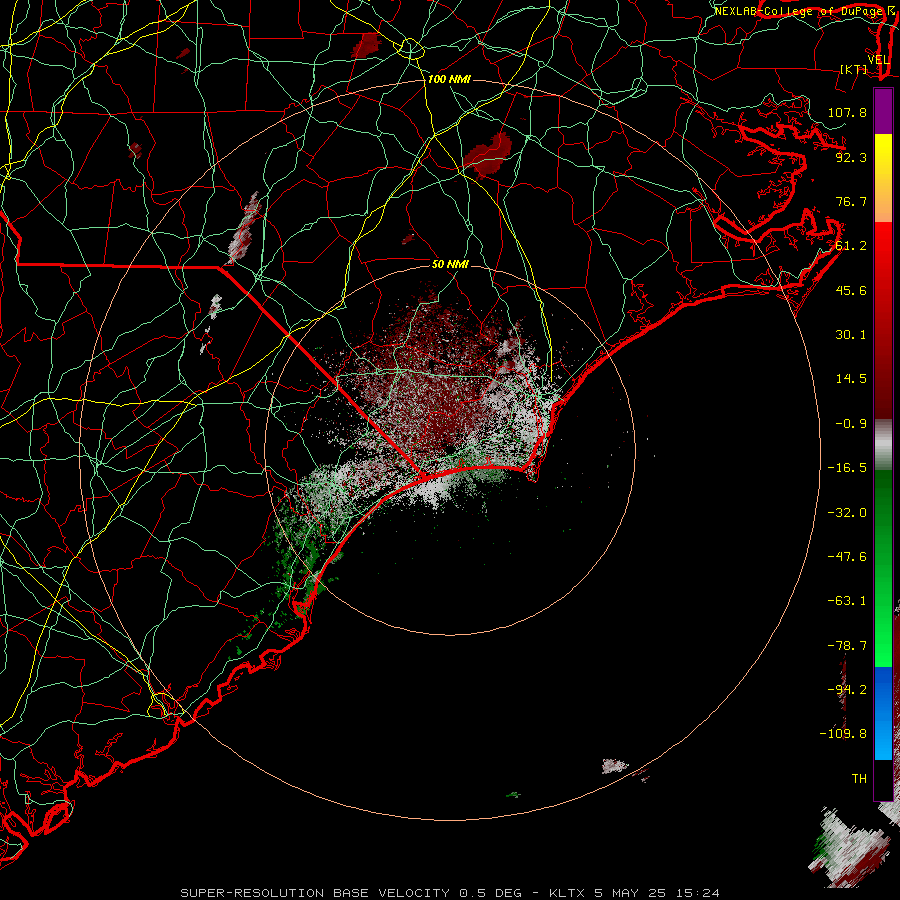The width and height of the screenshot is (900, 900).
Task: Click the 100 NMI range ring label
Action: [449, 79]
